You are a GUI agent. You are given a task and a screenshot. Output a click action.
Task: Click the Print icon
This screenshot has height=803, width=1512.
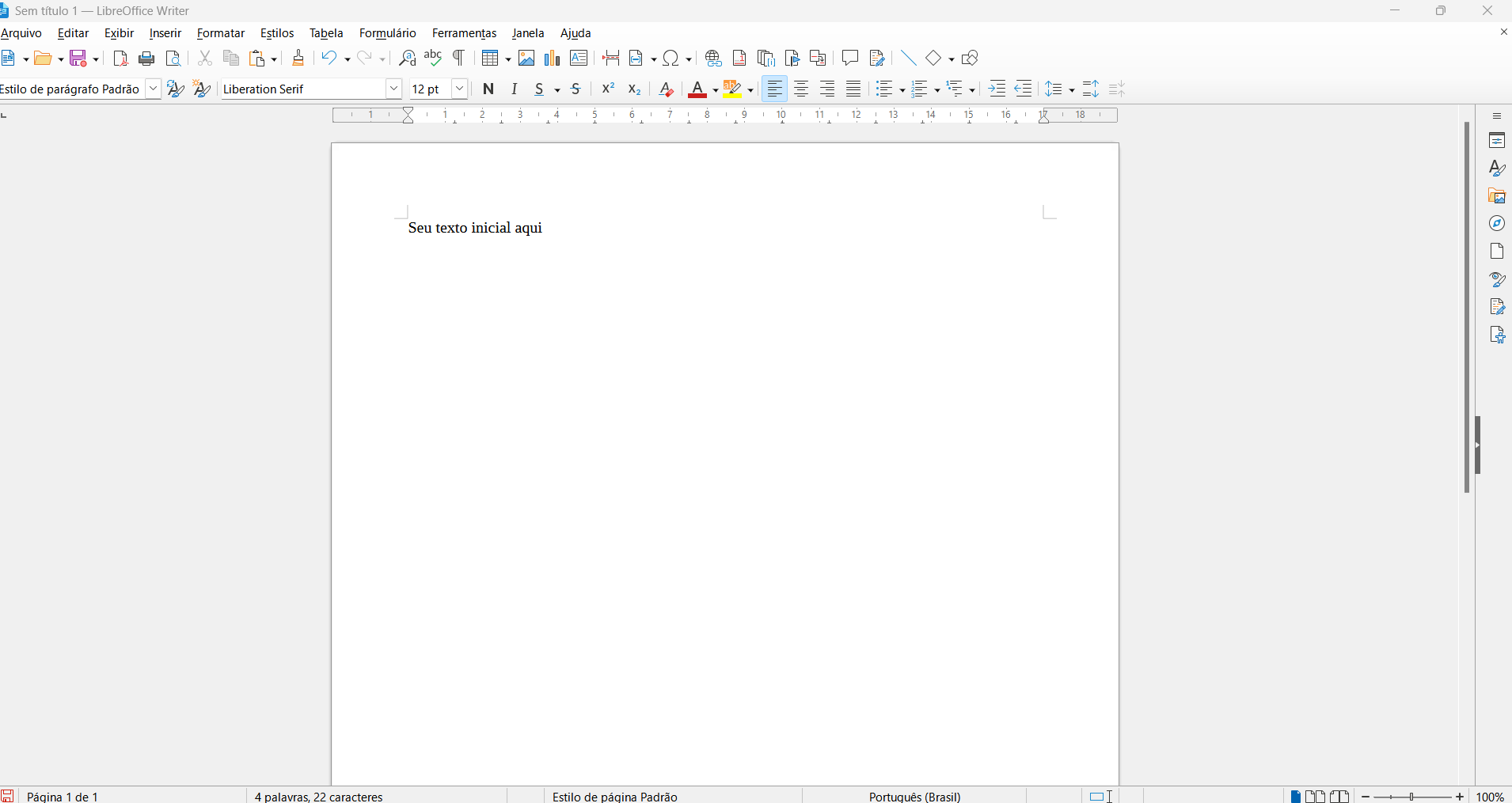(146, 58)
